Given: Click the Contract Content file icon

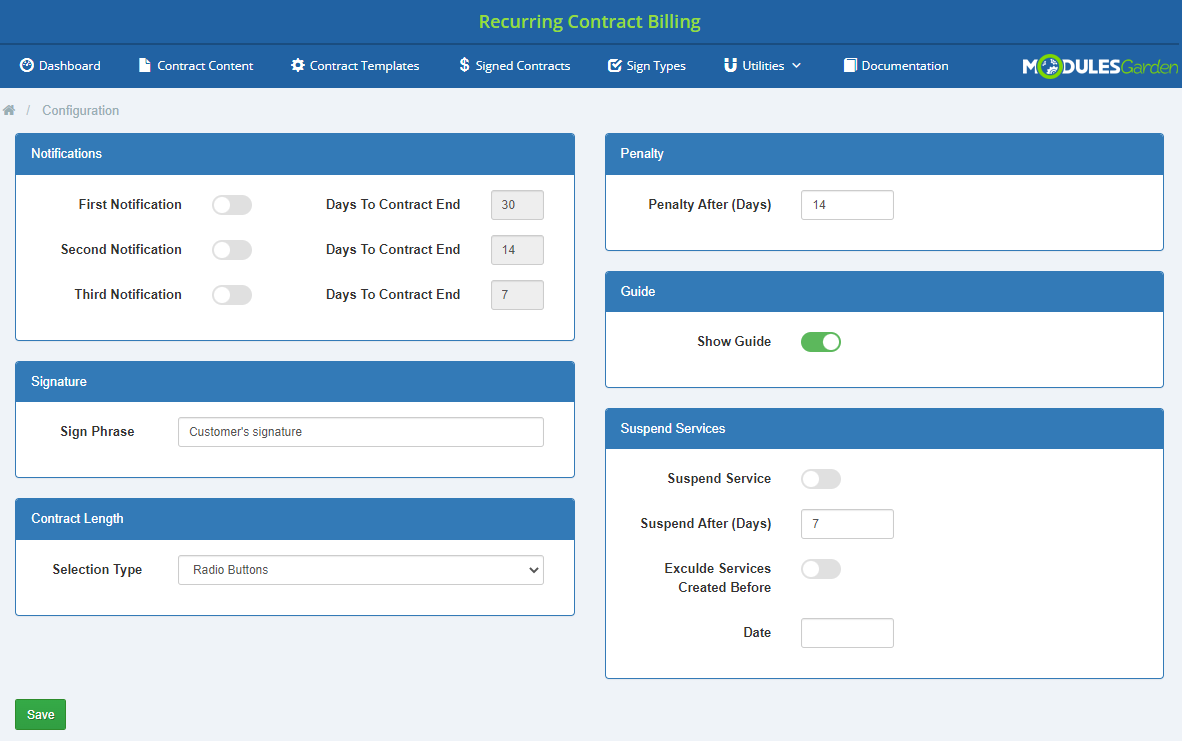Looking at the screenshot, I should pos(145,66).
